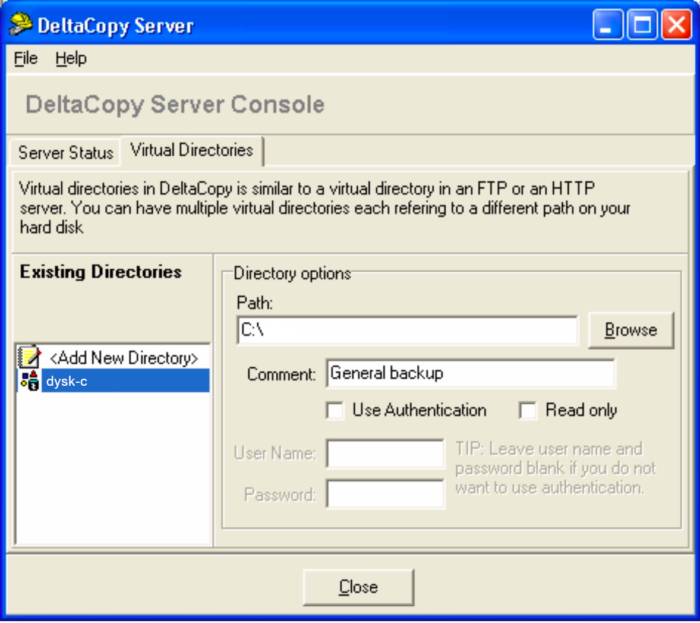This screenshot has height=623, width=700.
Task: Select the Virtual Directories tab
Action: pyautogui.click(x=192, y=150)
